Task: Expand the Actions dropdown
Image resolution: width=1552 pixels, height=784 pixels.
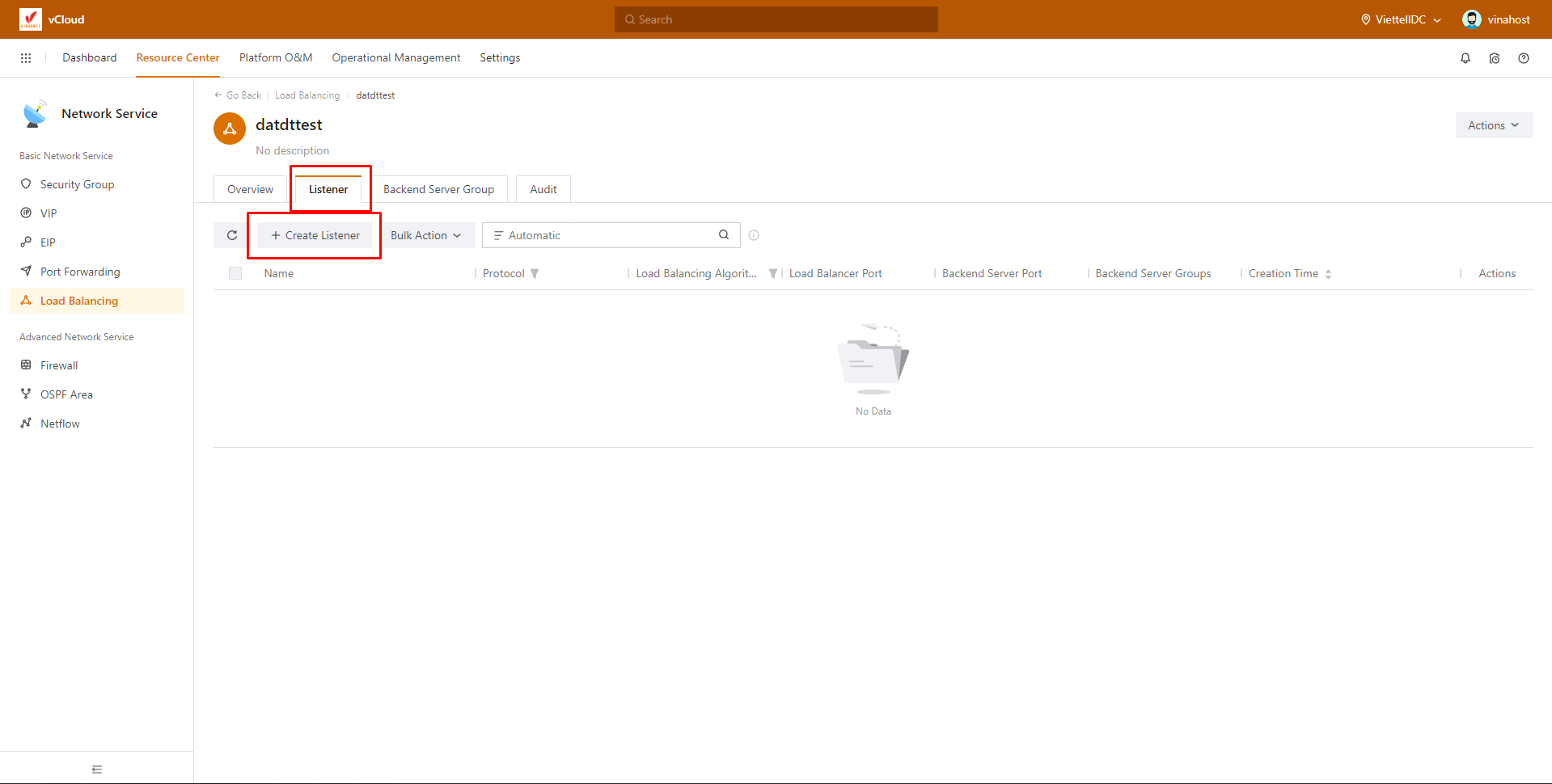Action: click(x=1493, y=125)
